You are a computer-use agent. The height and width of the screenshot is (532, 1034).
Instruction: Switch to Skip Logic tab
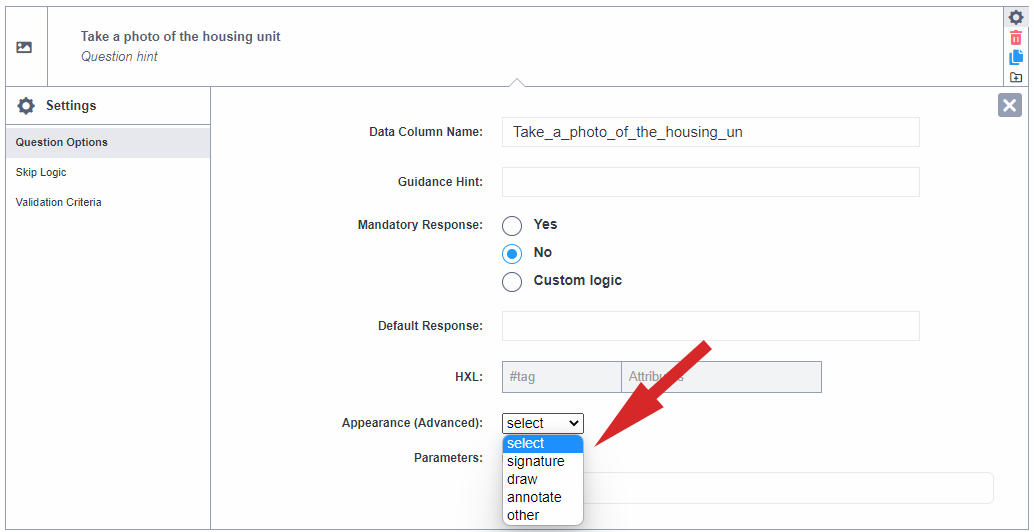[x=41, y=172]
